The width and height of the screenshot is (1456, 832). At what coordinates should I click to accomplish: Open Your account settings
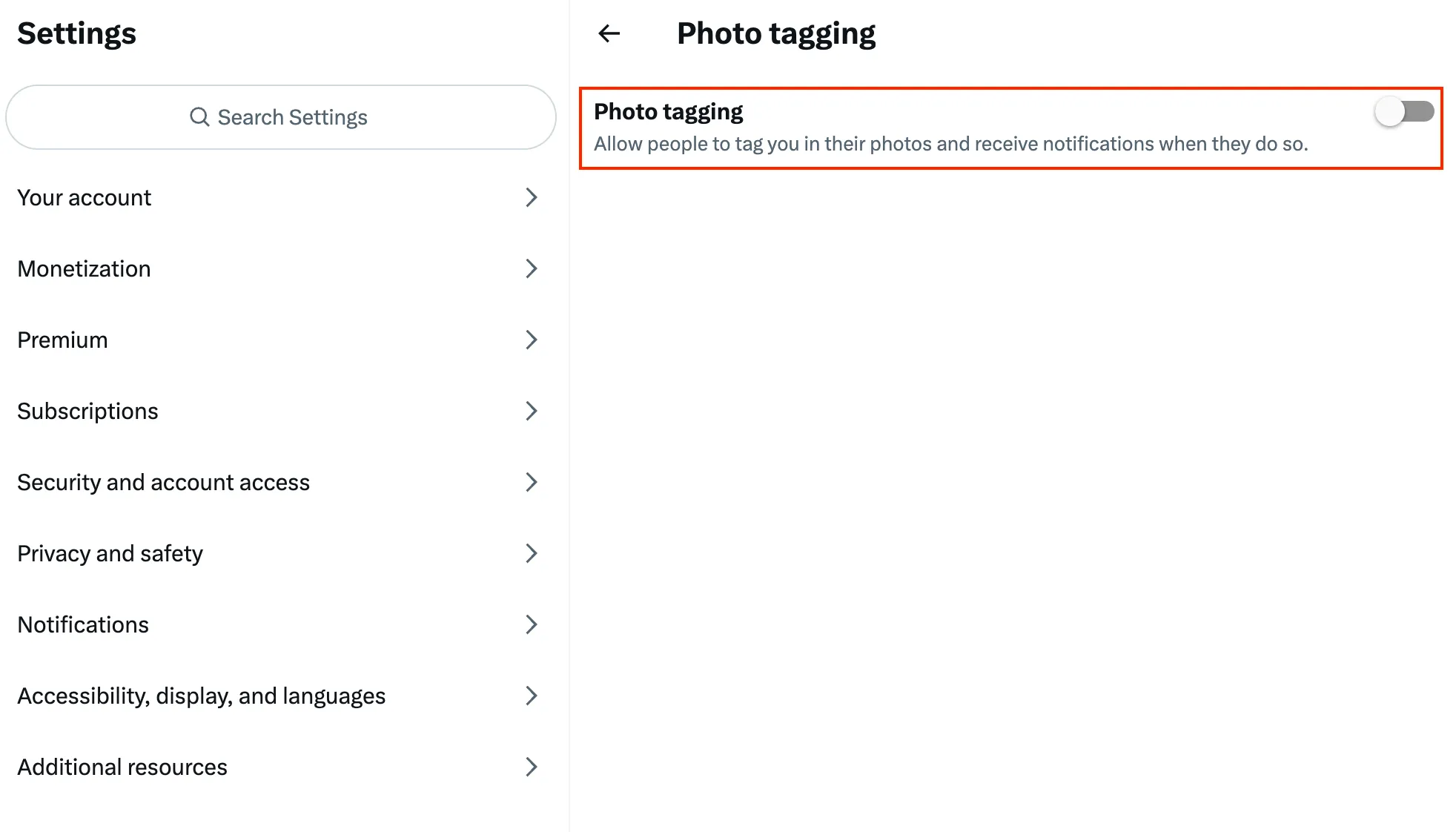(85, 198)
